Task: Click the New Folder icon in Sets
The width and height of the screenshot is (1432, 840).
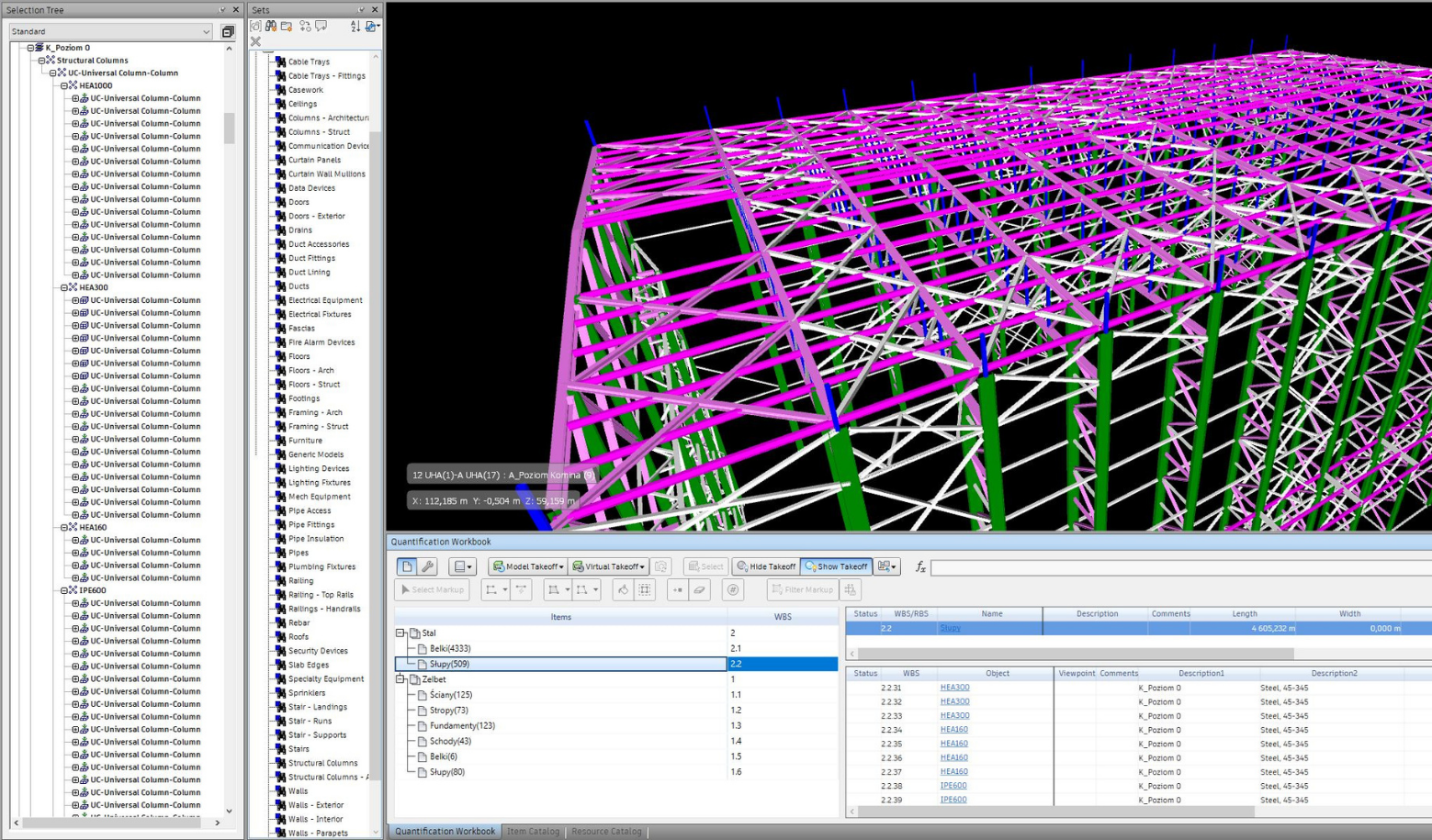Action: [x=287, y=27]
